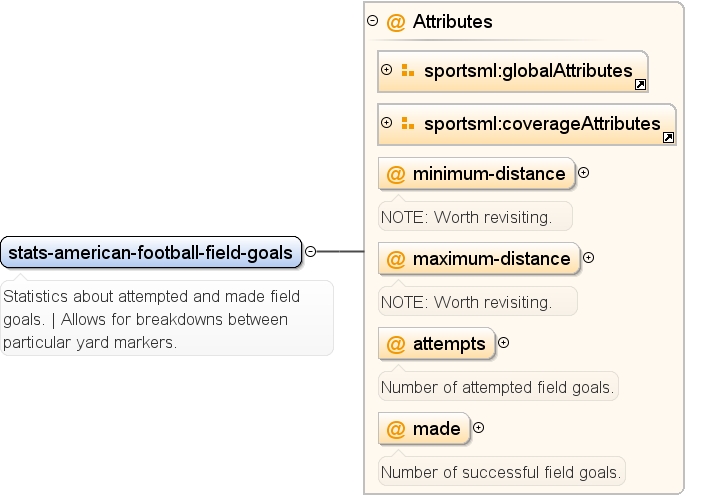Collapse the stats-american-football-field-goals element
The width and height of the screenshot is (702, 496).
coord(310,252)
